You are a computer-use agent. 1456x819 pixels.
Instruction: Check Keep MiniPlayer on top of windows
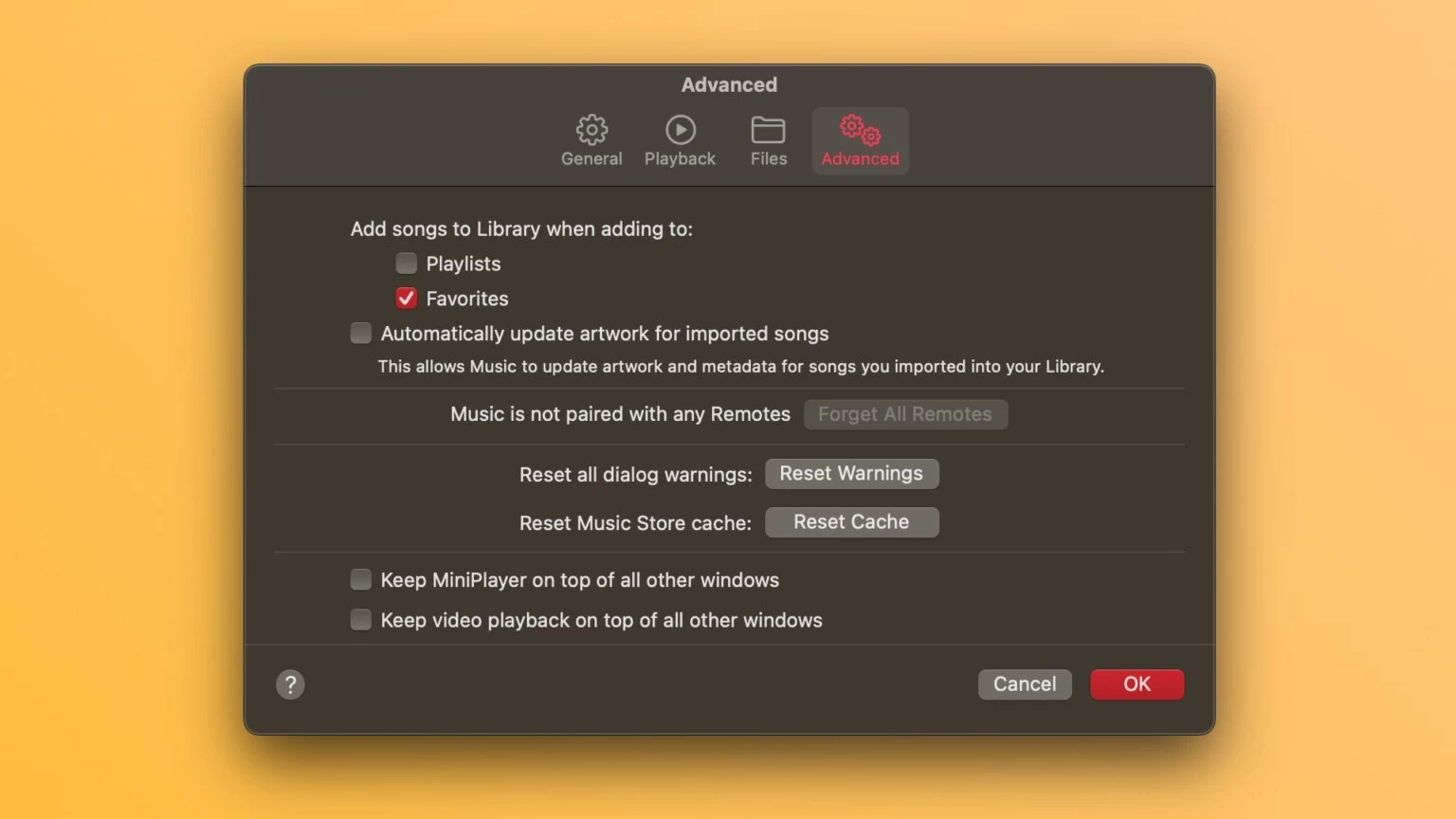click(x=360, y=579)
